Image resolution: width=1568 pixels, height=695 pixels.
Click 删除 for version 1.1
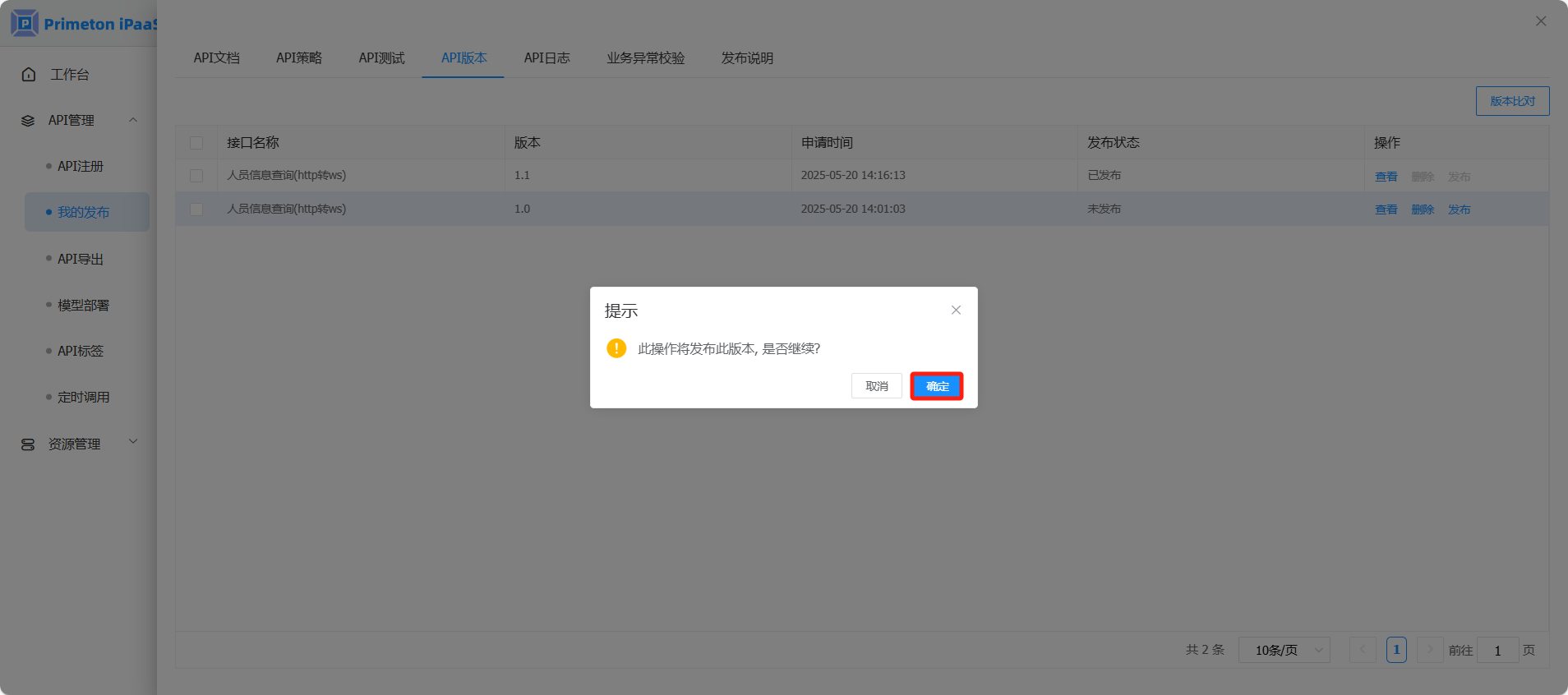1423,177
